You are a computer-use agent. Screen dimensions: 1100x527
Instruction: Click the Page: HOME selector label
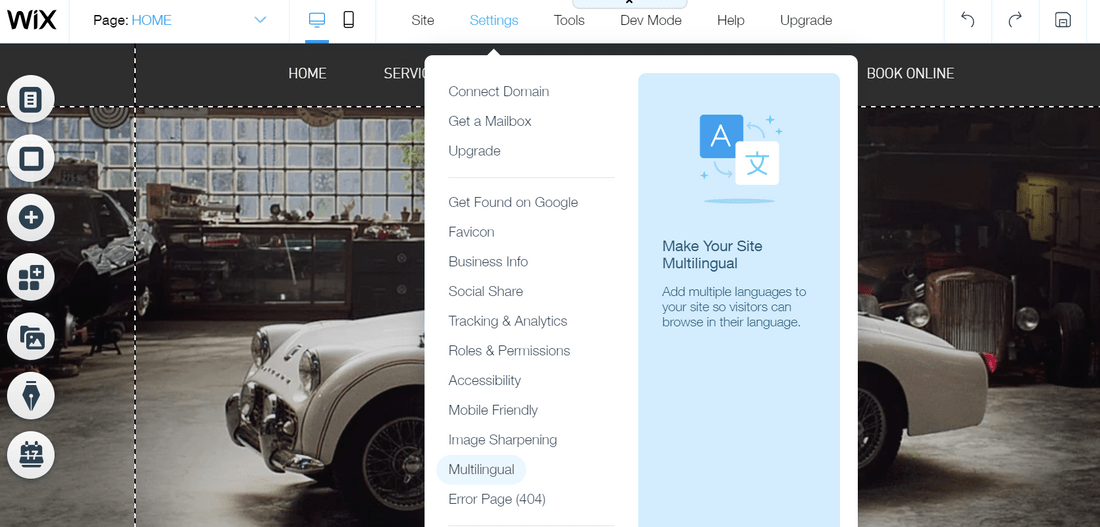coord(133,20)
